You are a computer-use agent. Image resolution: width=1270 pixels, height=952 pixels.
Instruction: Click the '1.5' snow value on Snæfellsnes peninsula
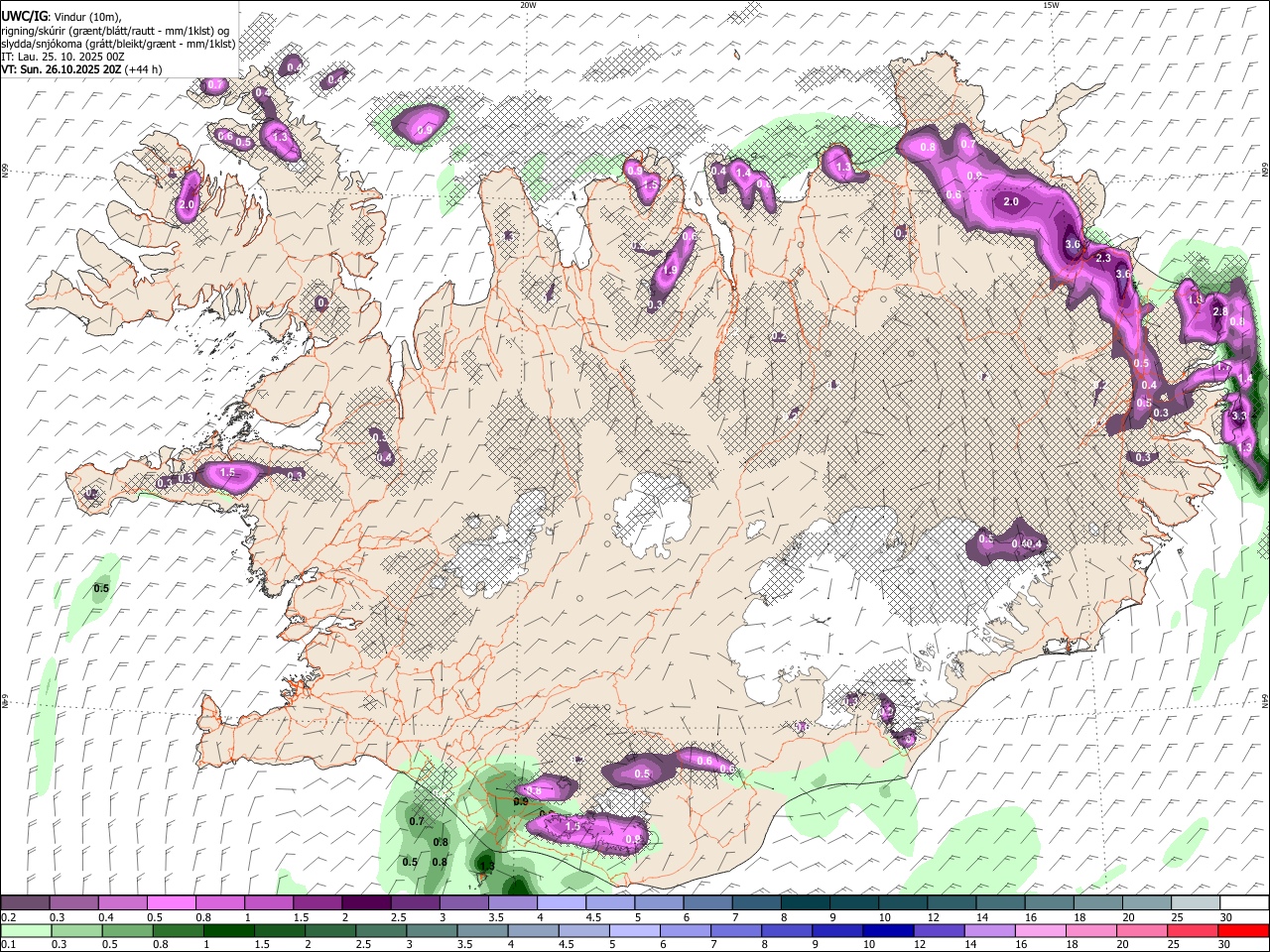coord(228,473)
